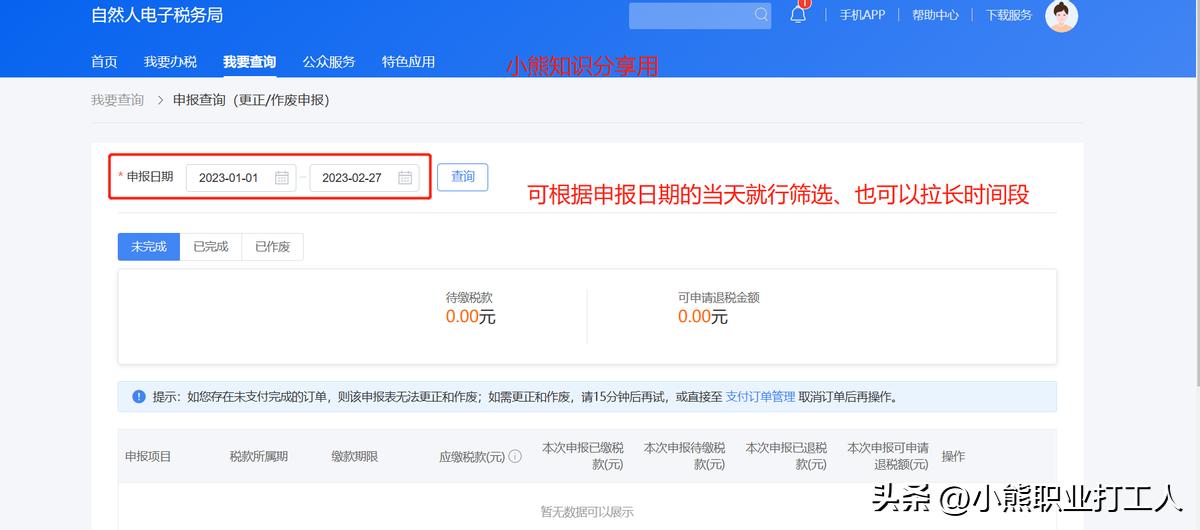Go to 首页 navigation item
Viewport: 1200px width, 530px height.
point(104,62)
